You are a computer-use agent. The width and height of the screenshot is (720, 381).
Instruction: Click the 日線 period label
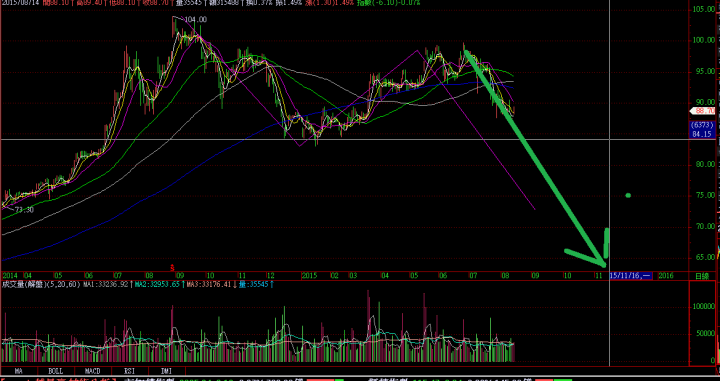[x=702, y=276]
